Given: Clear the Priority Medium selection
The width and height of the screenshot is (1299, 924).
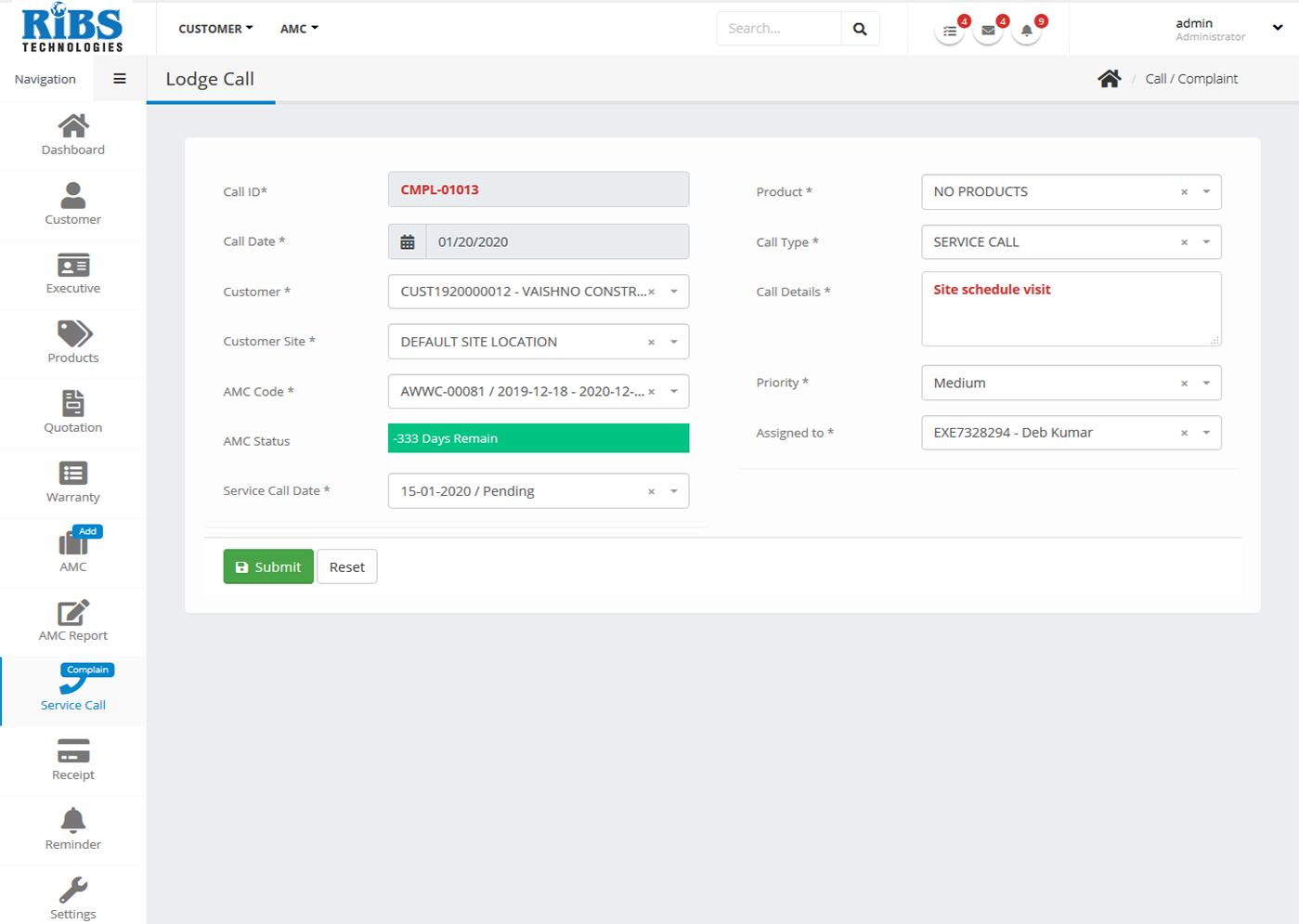Looking at the screenshot, I should (x=1184, y=384).
